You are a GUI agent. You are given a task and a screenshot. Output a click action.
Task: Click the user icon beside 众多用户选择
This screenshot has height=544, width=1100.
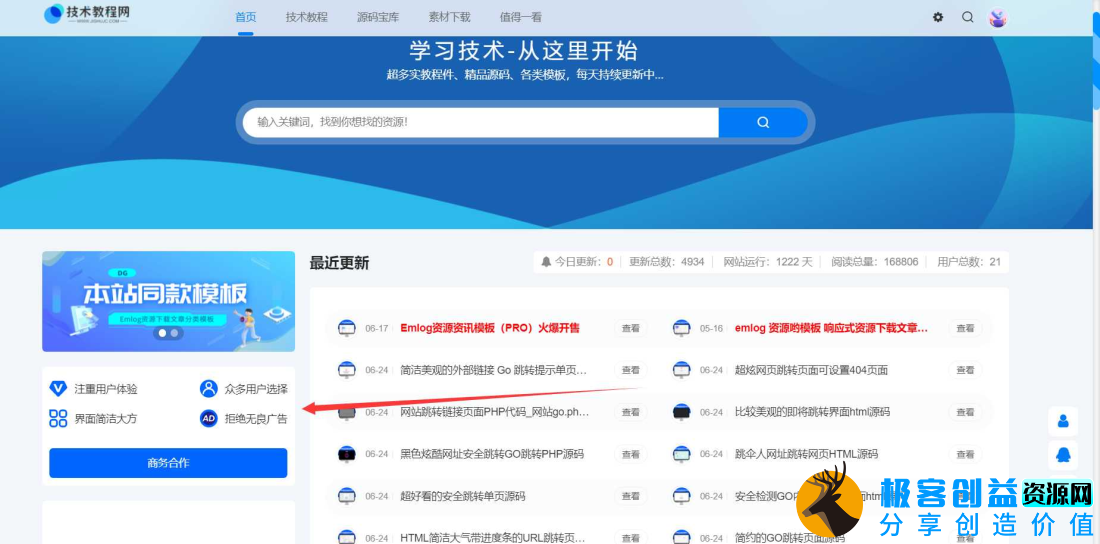208,389
